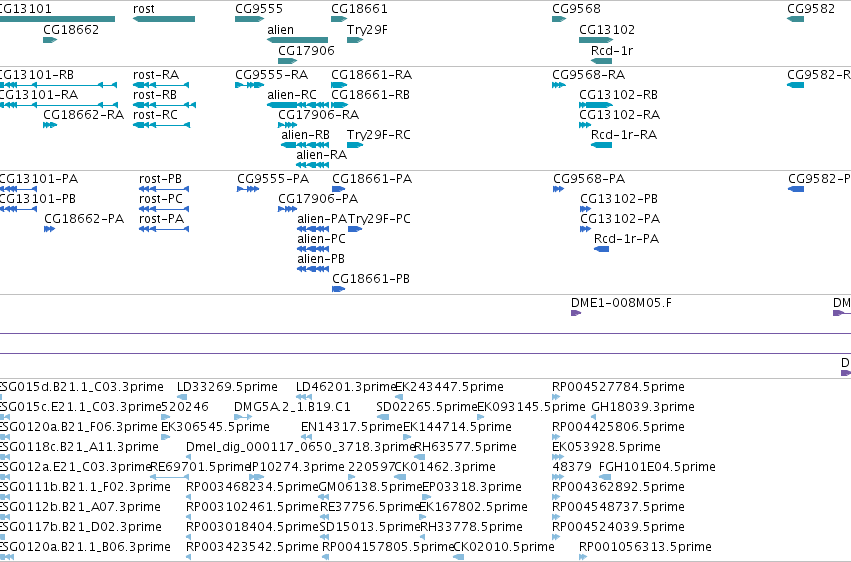
Task: Click protein label CG13101-PA
Action: coord(39,179)
